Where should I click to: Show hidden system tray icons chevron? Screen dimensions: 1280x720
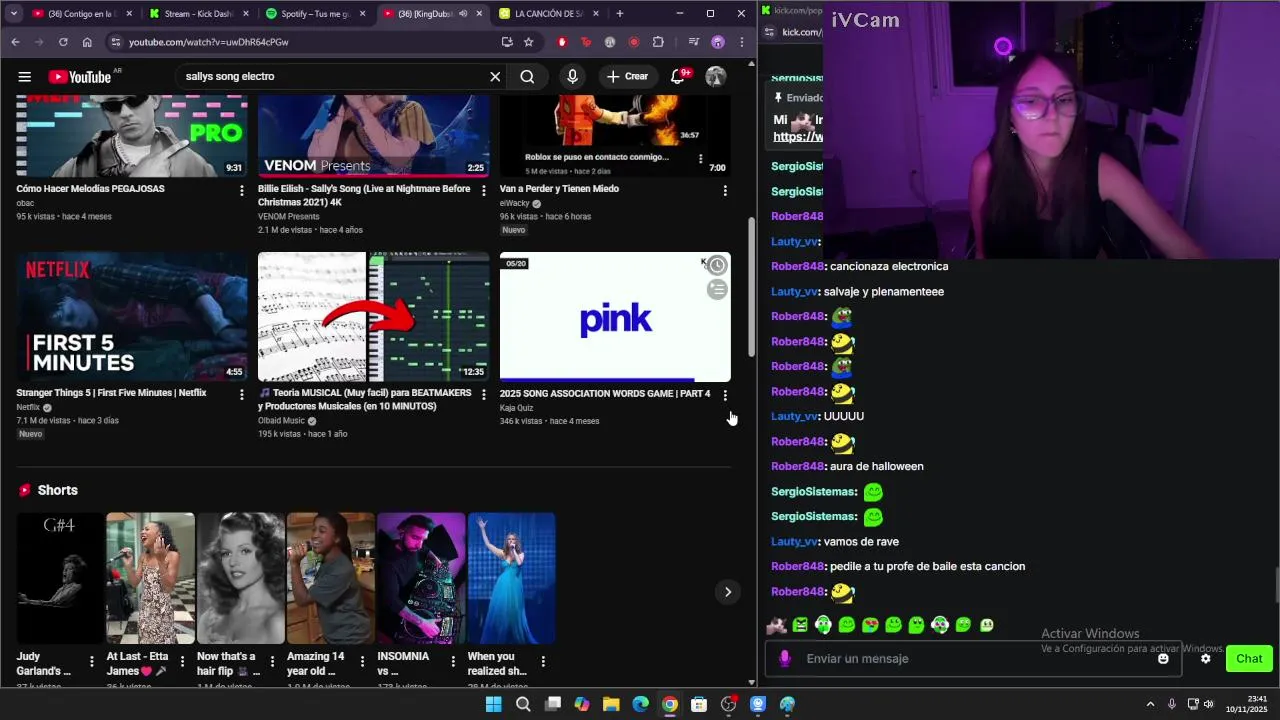click(x=1150, y=704)
